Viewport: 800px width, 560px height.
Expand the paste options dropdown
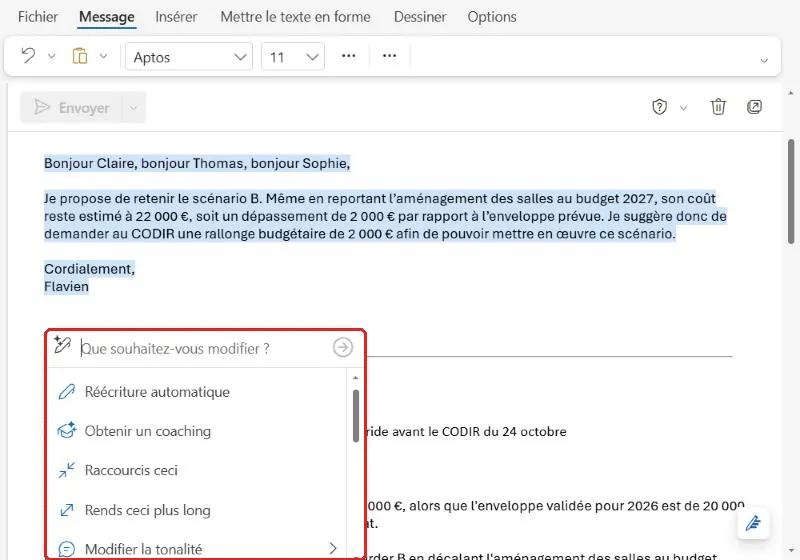104,56
